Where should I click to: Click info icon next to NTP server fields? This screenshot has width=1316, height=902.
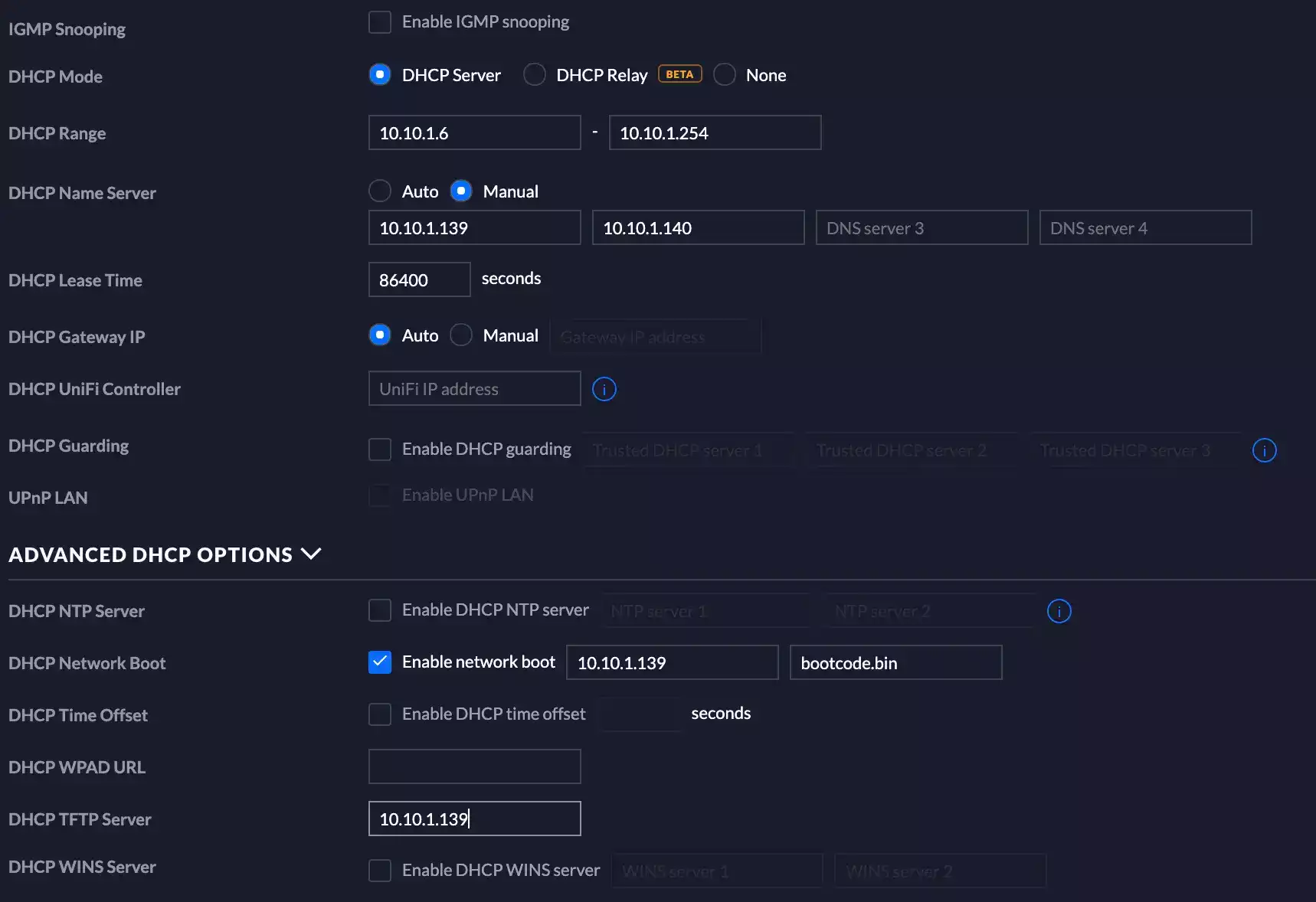point(1059,611)
